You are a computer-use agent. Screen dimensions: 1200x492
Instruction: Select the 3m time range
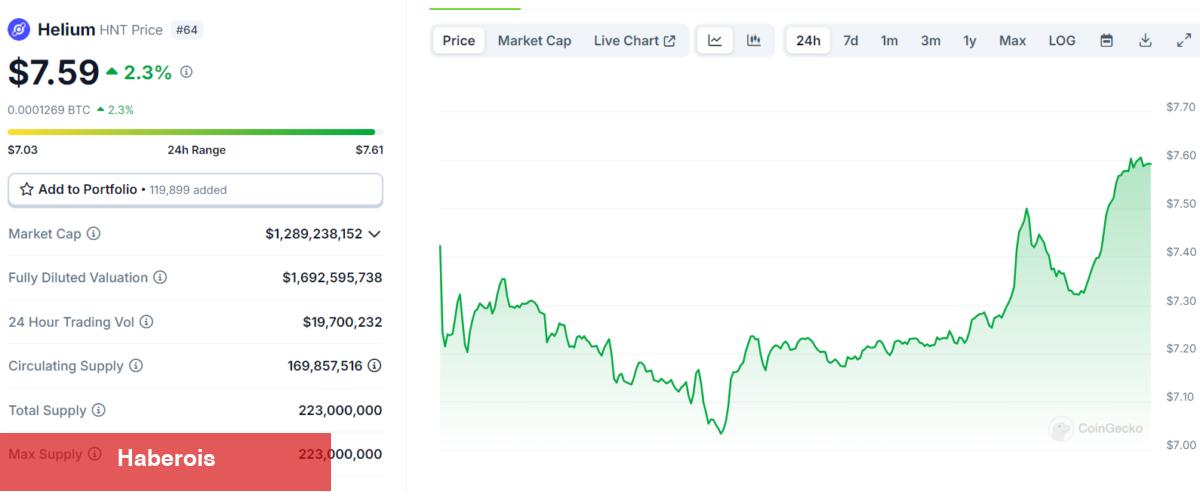[x=930, y=41]
